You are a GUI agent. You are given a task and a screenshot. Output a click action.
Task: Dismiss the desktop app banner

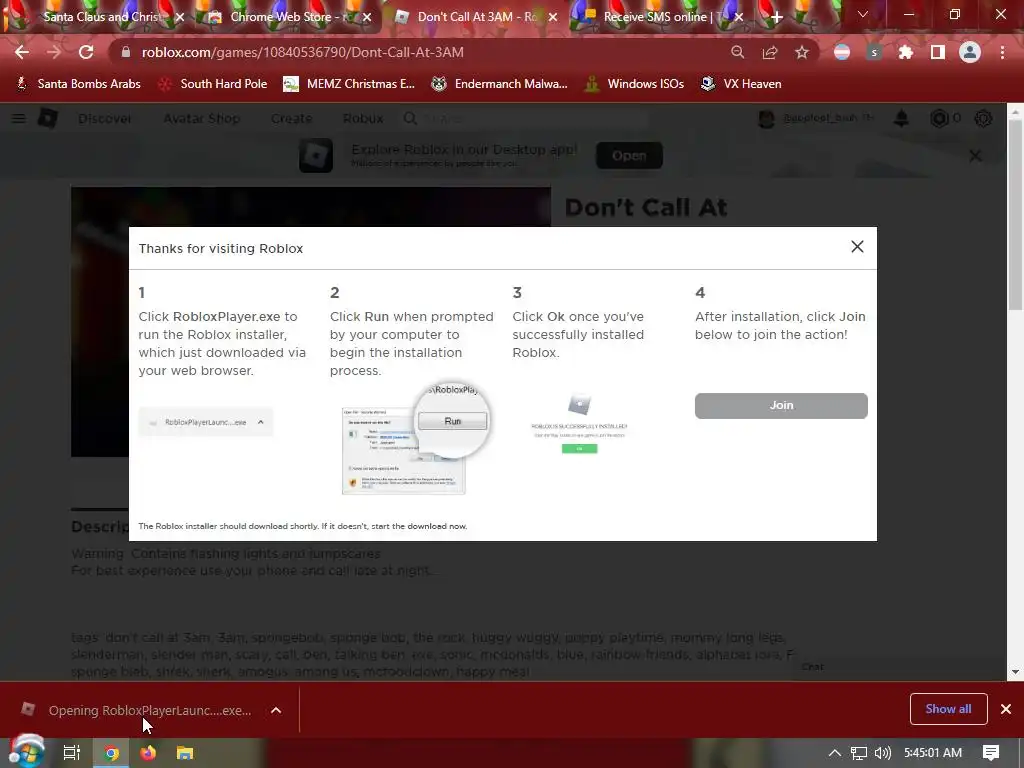(975, 155)
